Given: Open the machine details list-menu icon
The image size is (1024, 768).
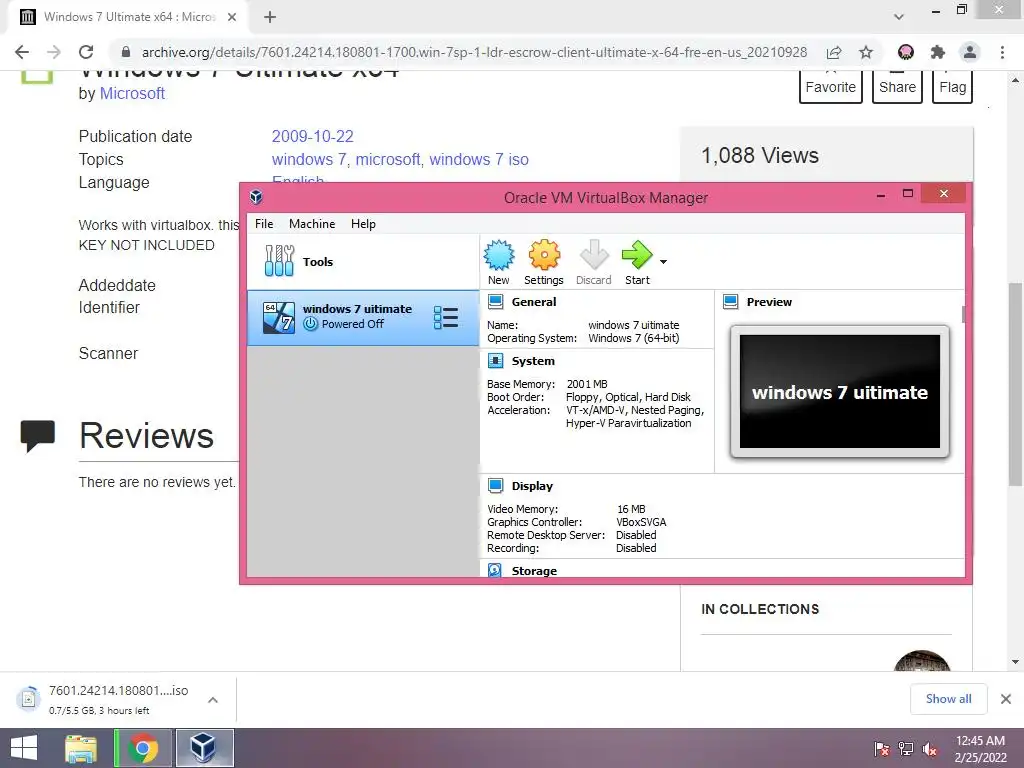Looking at the screenshot, I should (x=446, y=318).
